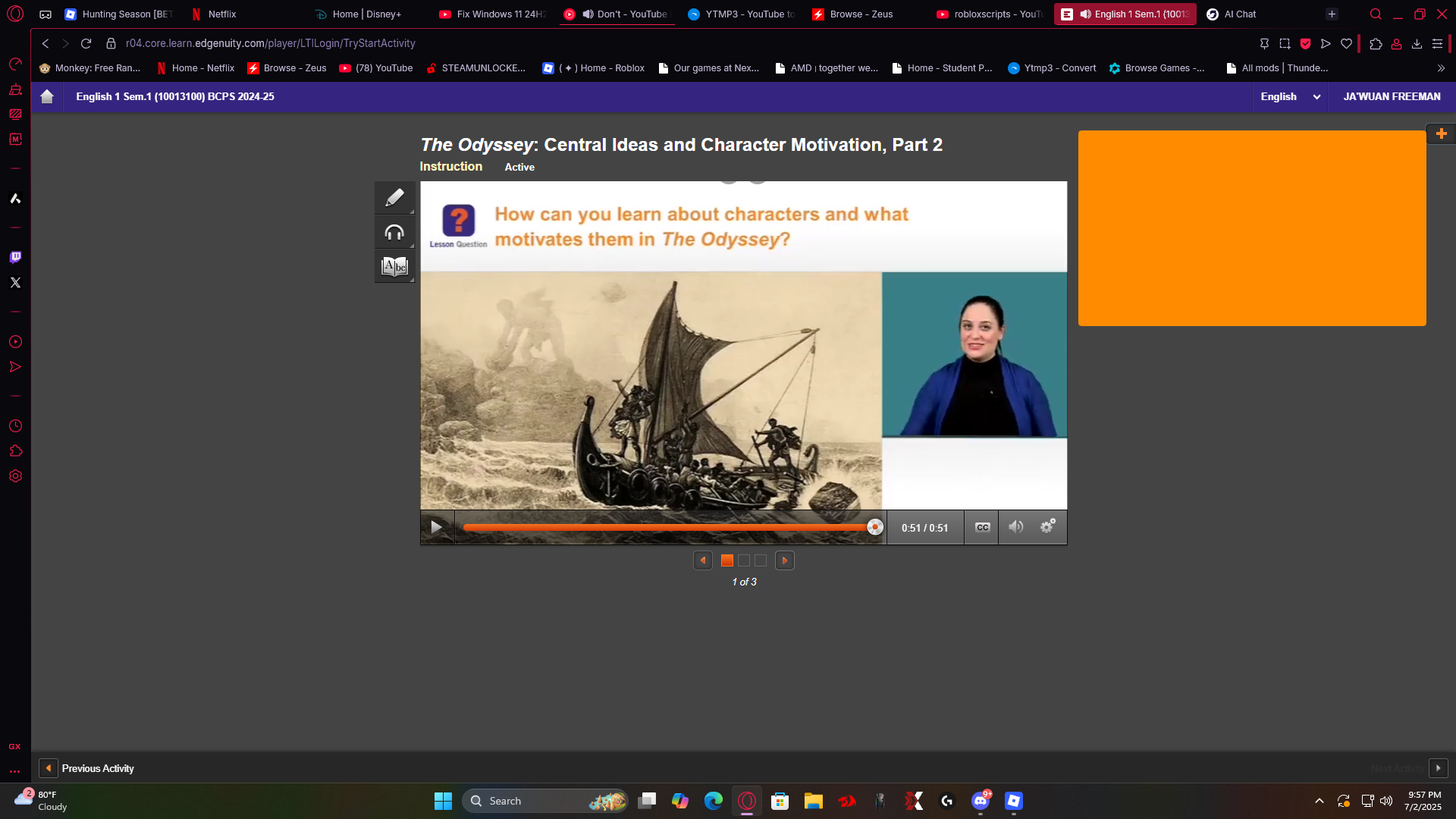Open Twitch in Opera sidebar
This screenshot has height=819, width=1456.
tap(15, 257)
